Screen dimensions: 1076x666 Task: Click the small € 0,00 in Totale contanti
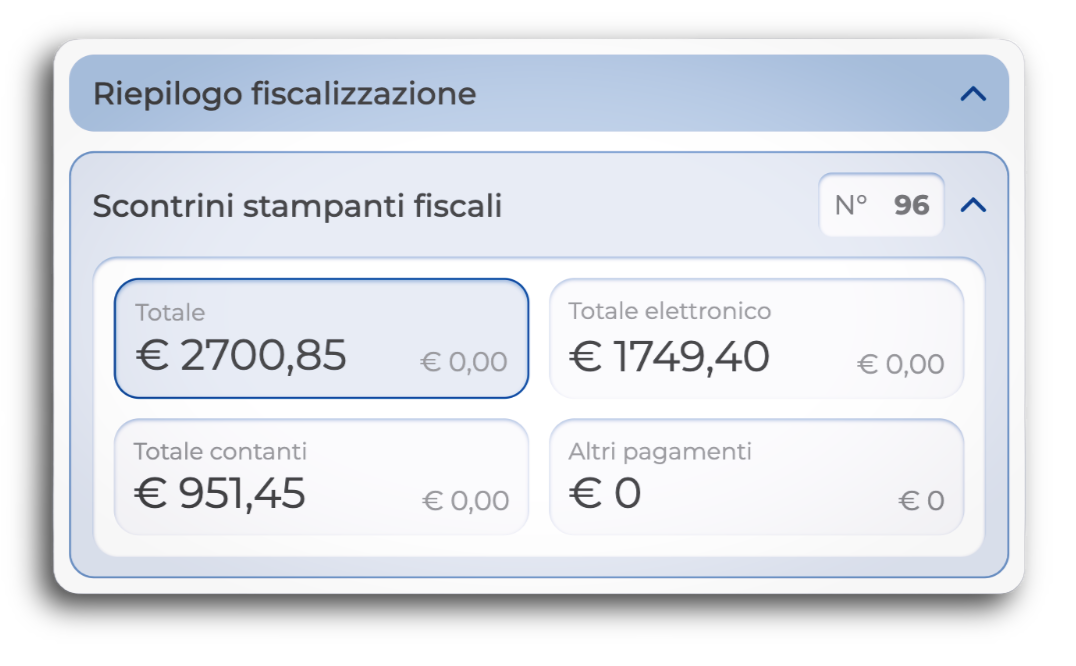465,500
